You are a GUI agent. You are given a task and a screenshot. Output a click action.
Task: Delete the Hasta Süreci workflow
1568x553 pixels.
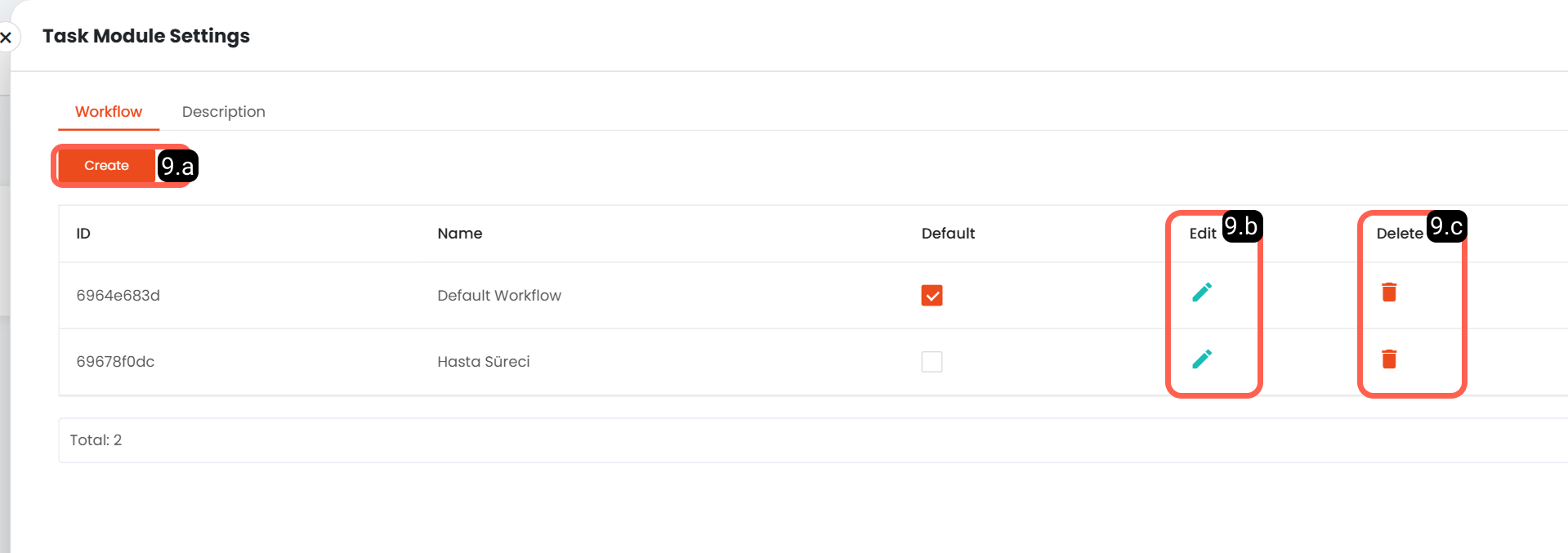(x=1389, y=359)
